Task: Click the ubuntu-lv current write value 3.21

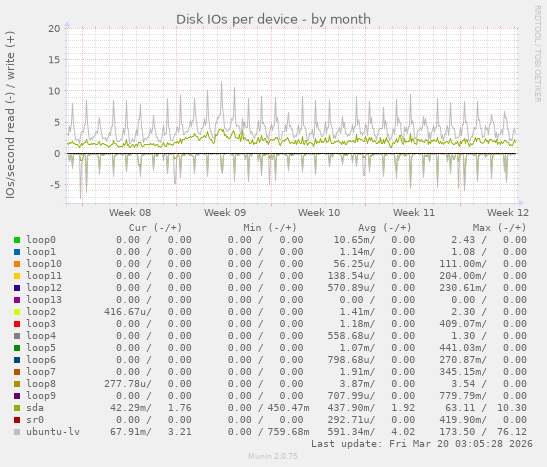Action: (180, 432)
